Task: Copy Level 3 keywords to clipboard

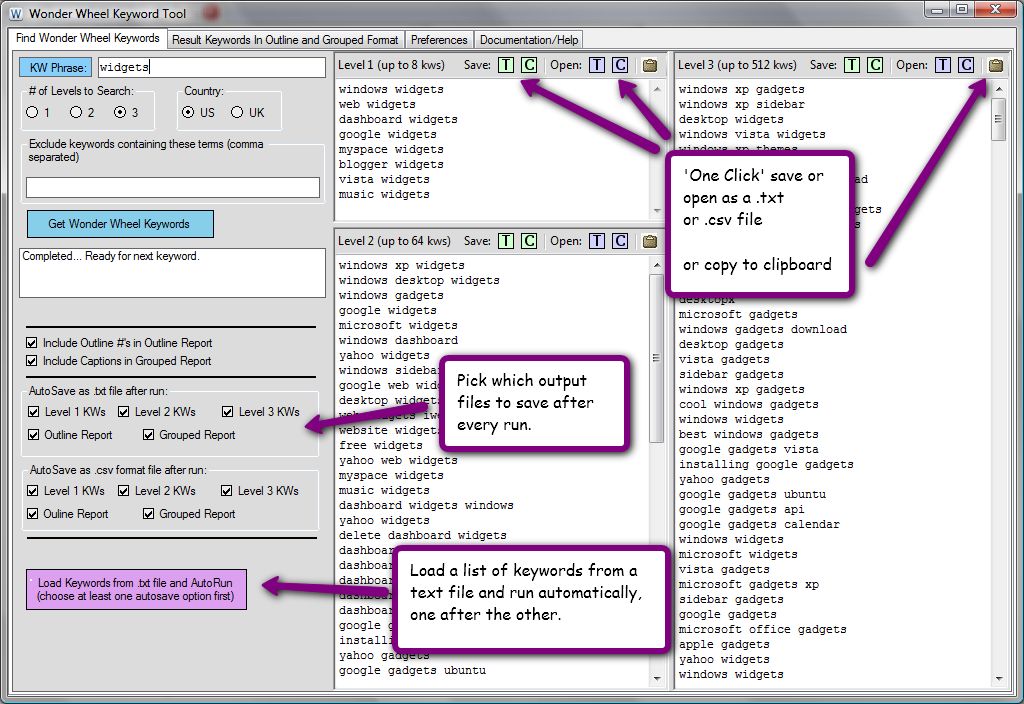Action: pos(996,65)
